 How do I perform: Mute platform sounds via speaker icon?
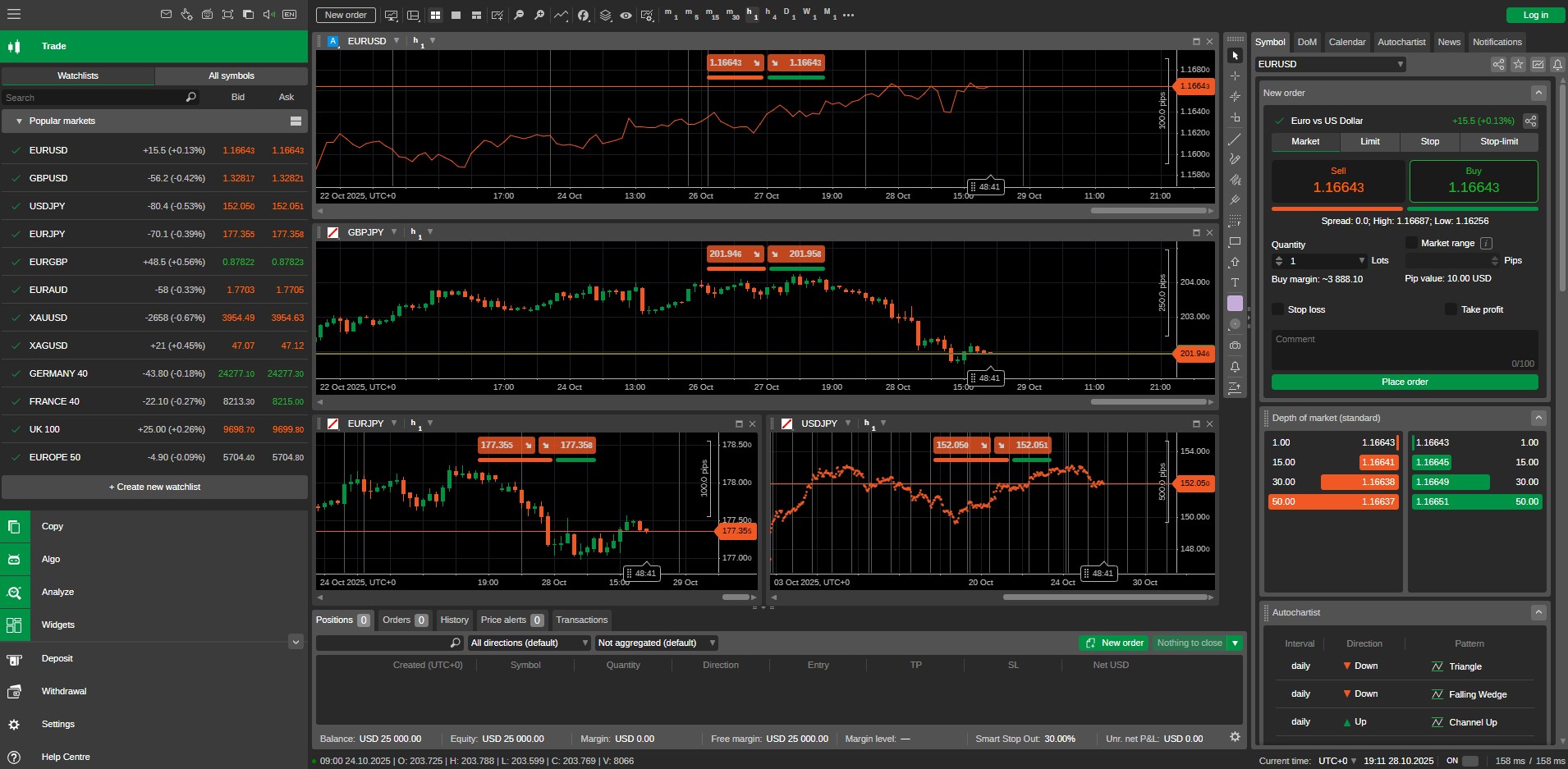pos(269,14)
